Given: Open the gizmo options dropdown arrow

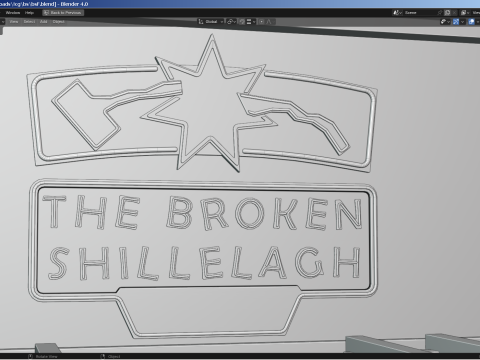Looking at the screenshot, I should click(x=462, y=22).
